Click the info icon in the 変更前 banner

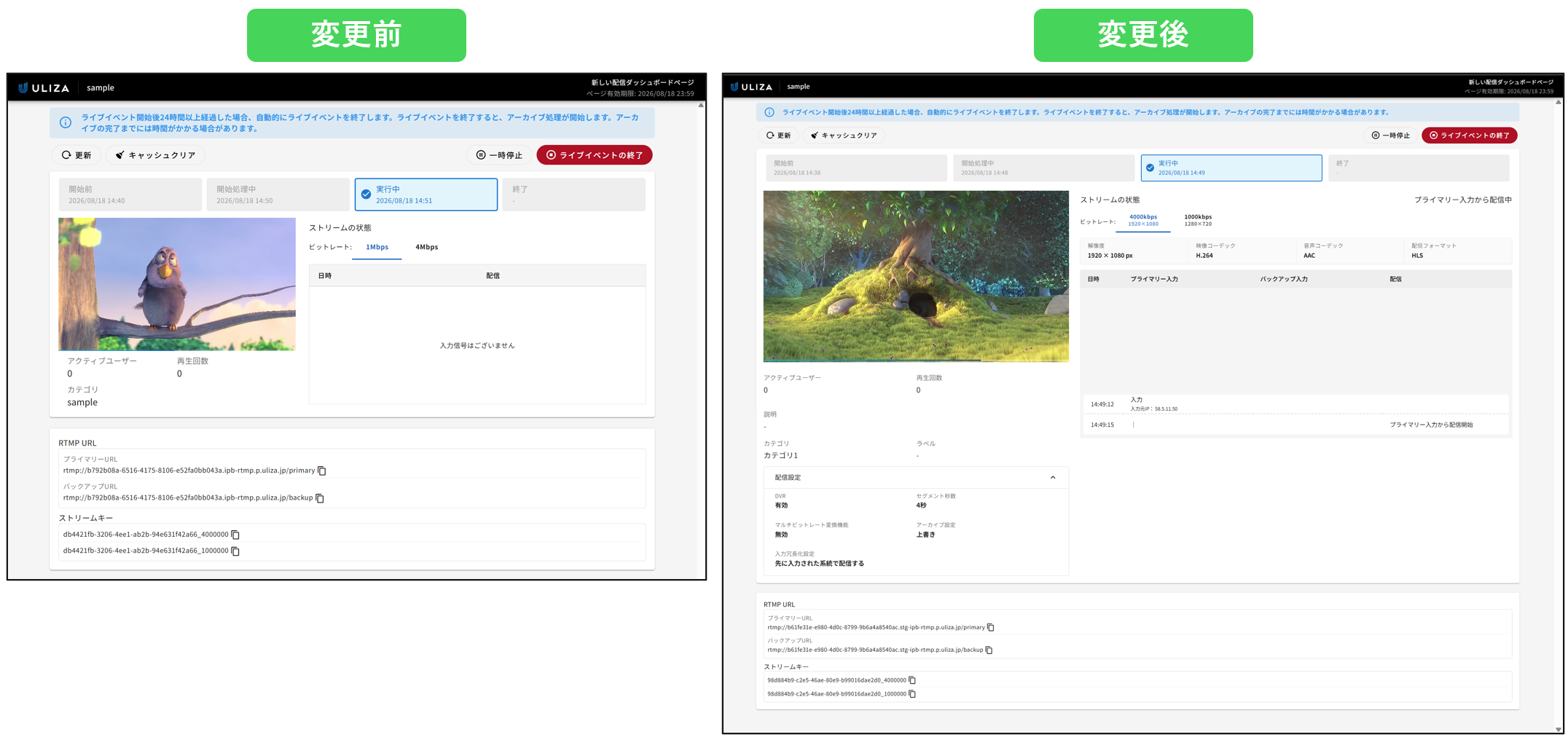pyautogui.click(x=66, y=122)
